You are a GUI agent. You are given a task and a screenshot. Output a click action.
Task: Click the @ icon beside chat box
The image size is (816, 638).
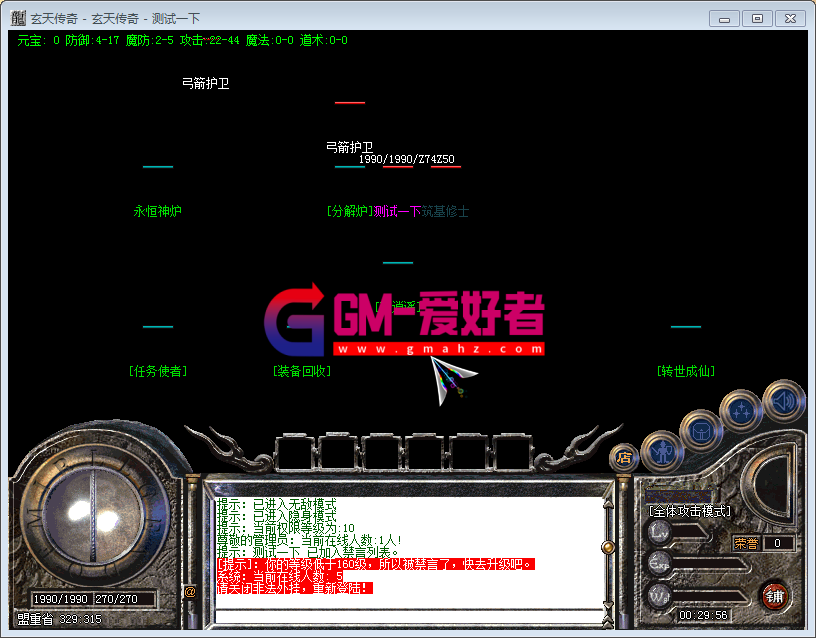coord(190,592)
